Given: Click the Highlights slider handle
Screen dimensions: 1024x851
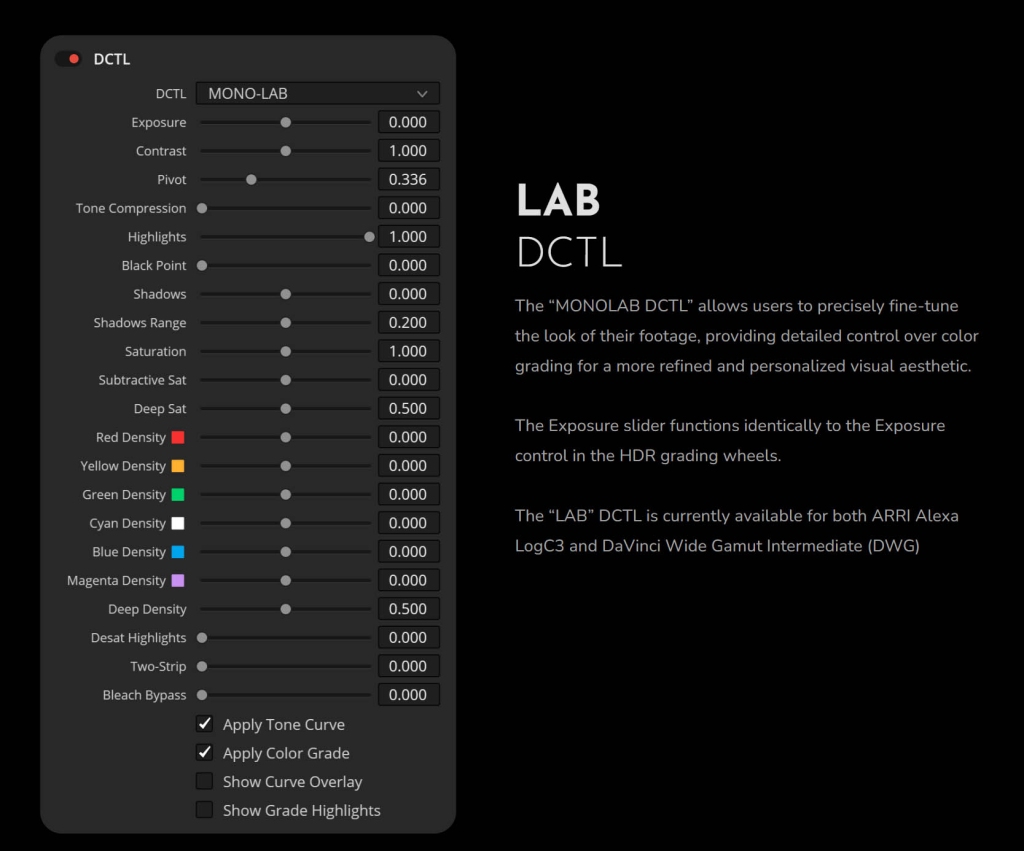Looking at the screenshot, I should pyautogui.click(x=369, y=237).
